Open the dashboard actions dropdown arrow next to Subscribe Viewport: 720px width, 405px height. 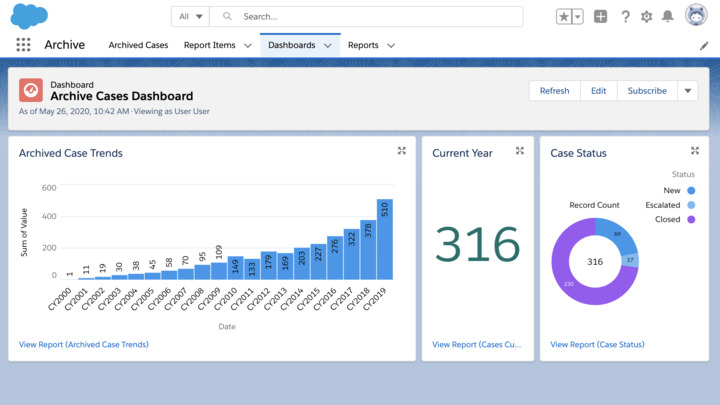[x=687, y=91]
